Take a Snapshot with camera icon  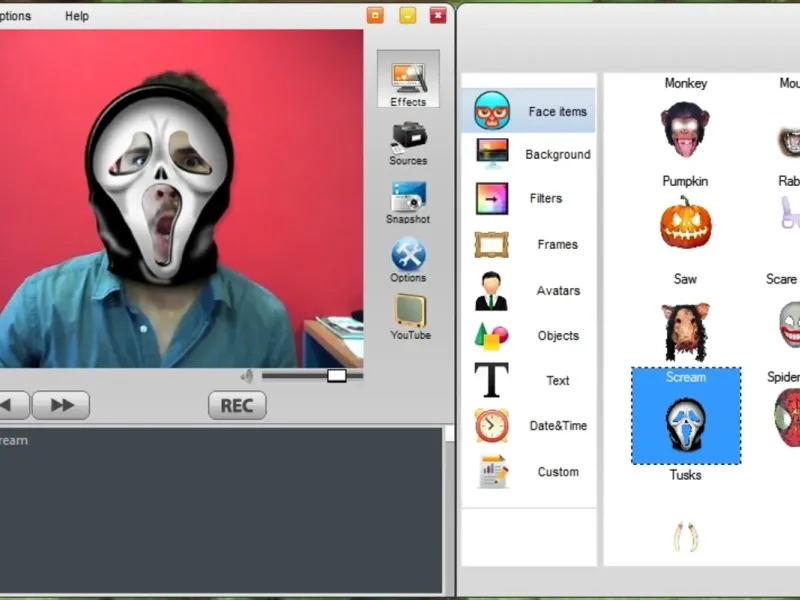[x=408, y=203]
